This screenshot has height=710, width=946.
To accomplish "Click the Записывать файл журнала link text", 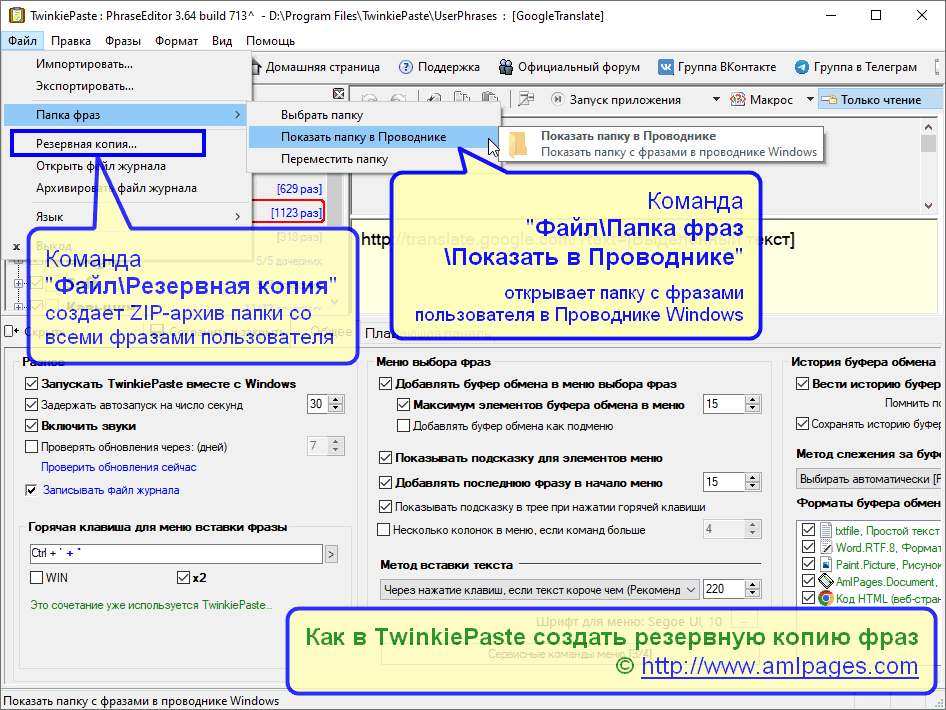I will click(111, 490).
